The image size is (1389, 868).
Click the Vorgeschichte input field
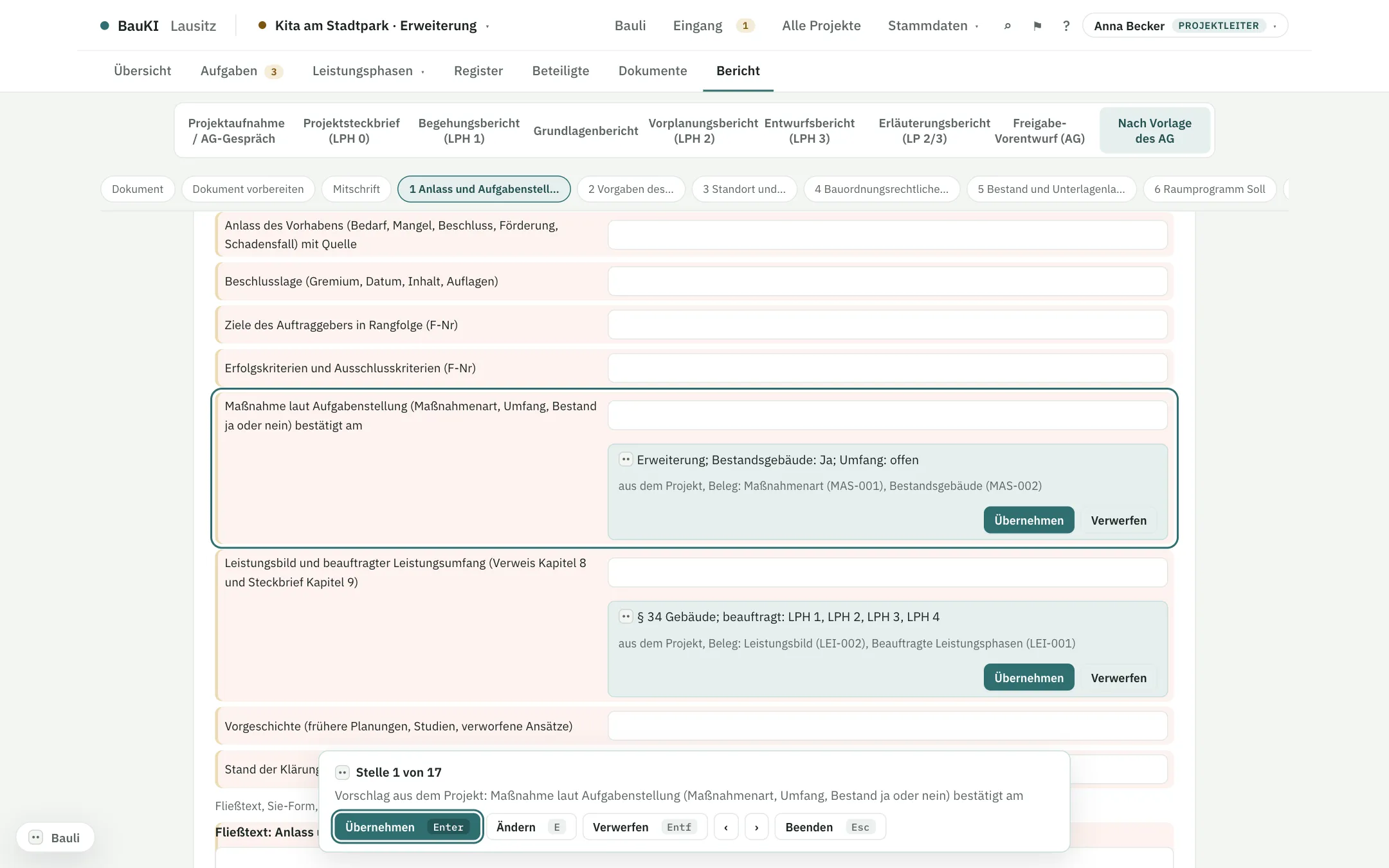click(x=887, y=726)
